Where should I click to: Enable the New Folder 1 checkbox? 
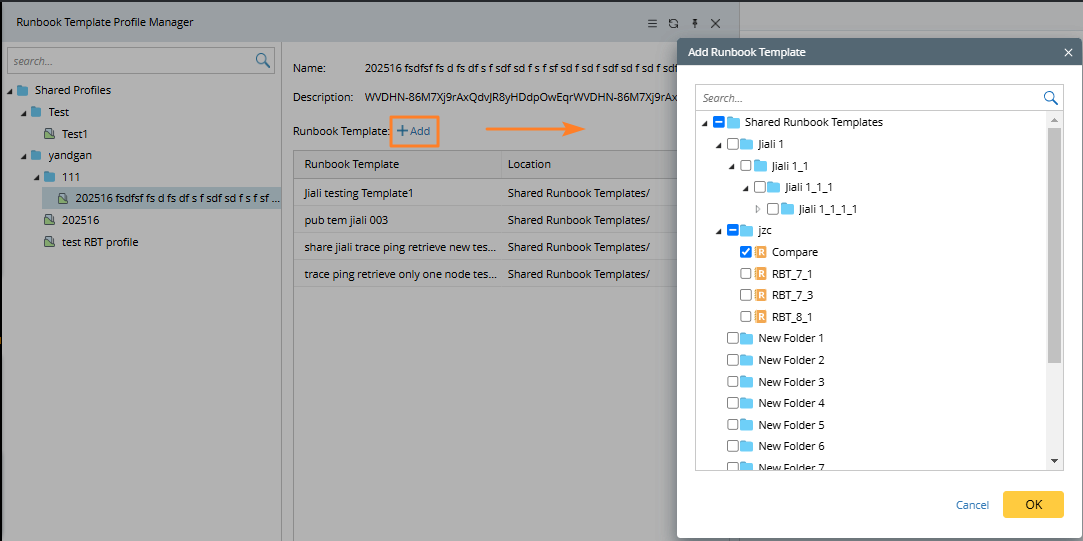click(x=733, y=338)
